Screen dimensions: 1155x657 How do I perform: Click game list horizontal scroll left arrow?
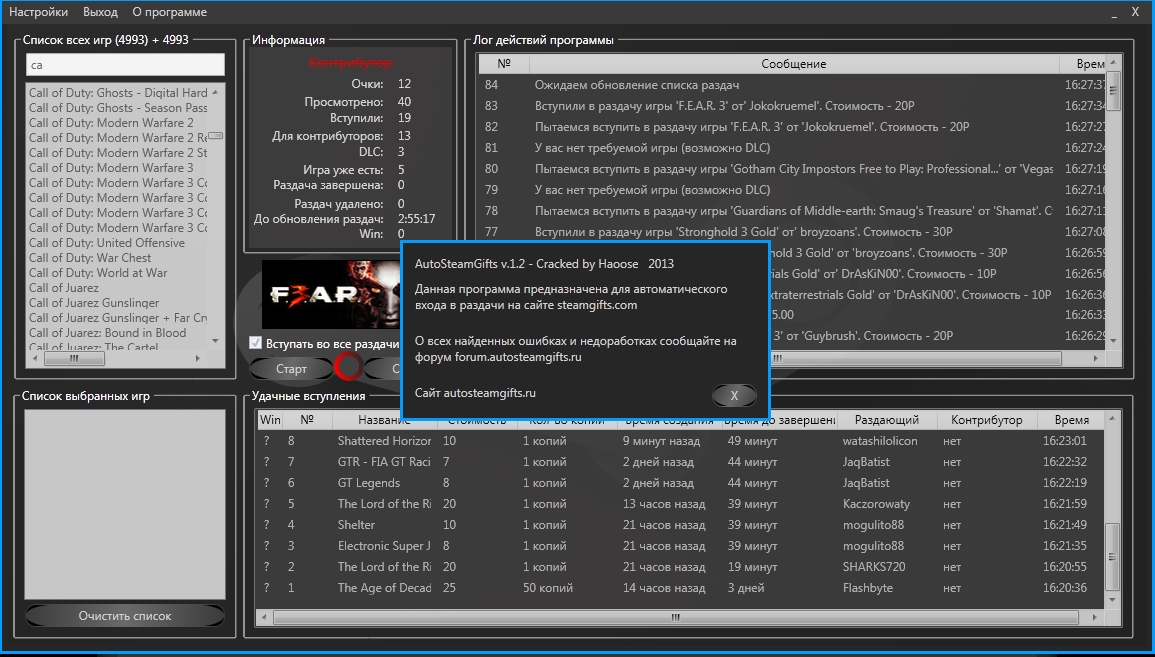35,359
